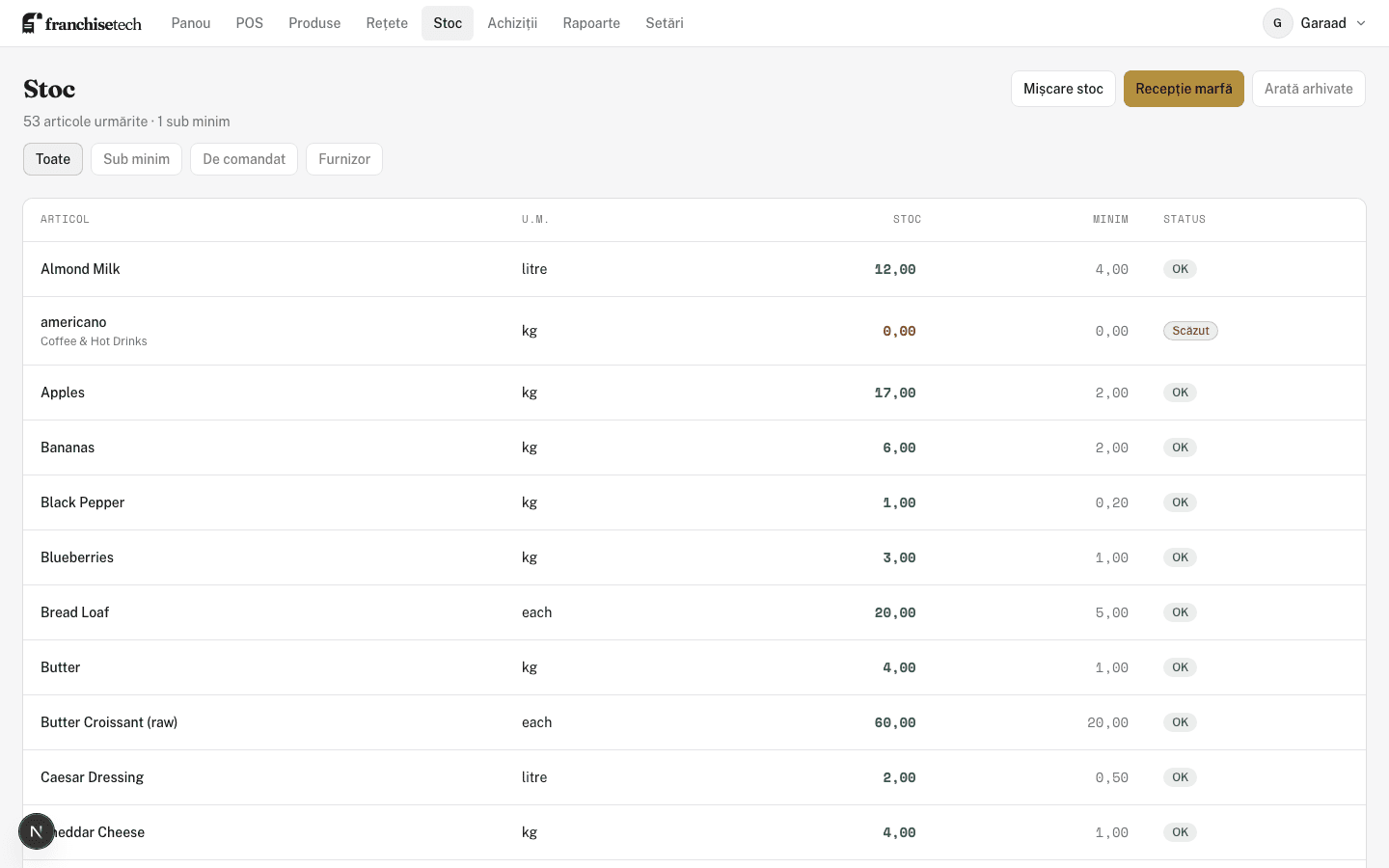Click the 17,00 stock value for Apples
Screen dimensions: 1389x868
click(895, 393)
